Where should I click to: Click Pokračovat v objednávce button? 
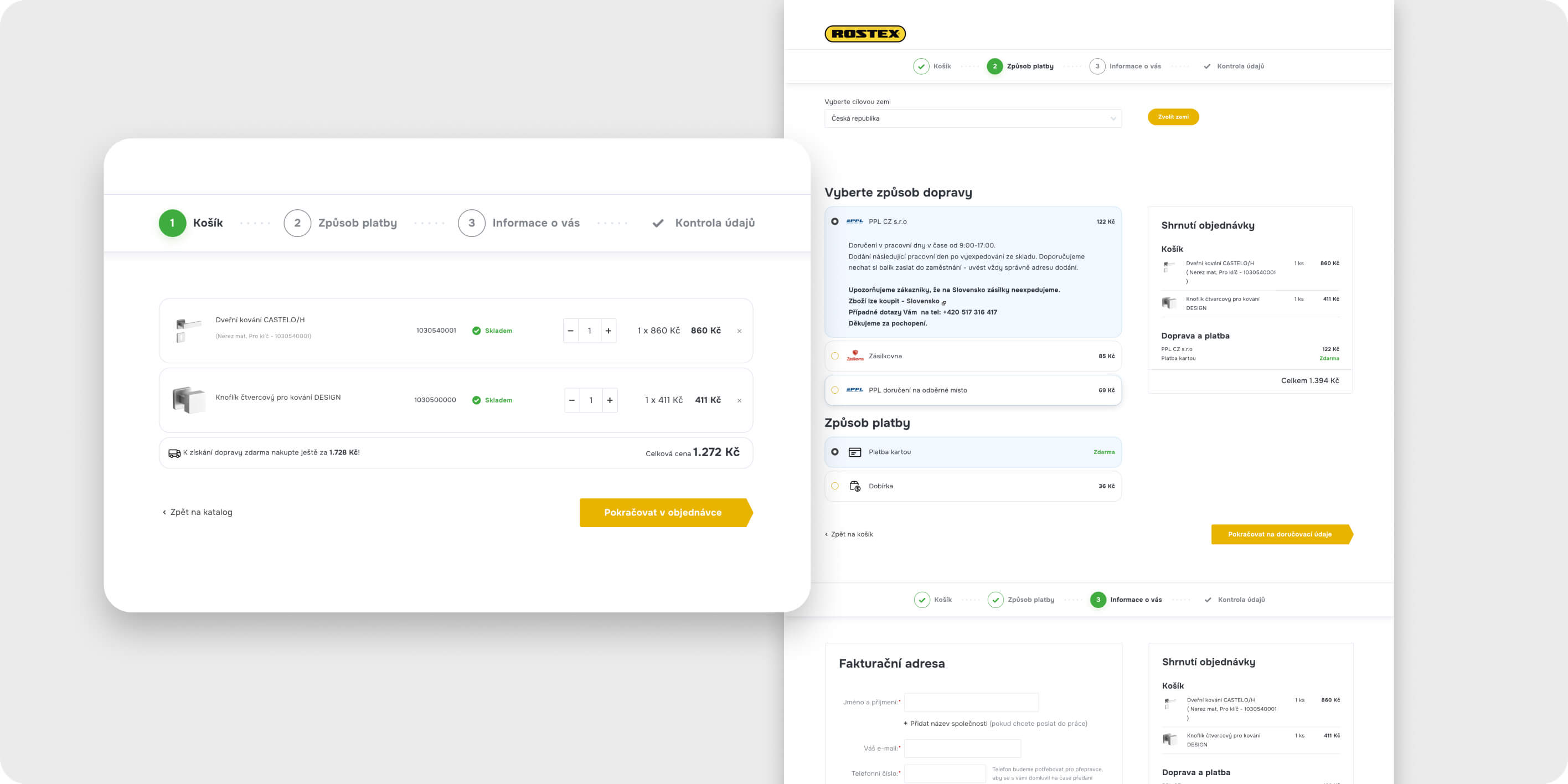663,513
